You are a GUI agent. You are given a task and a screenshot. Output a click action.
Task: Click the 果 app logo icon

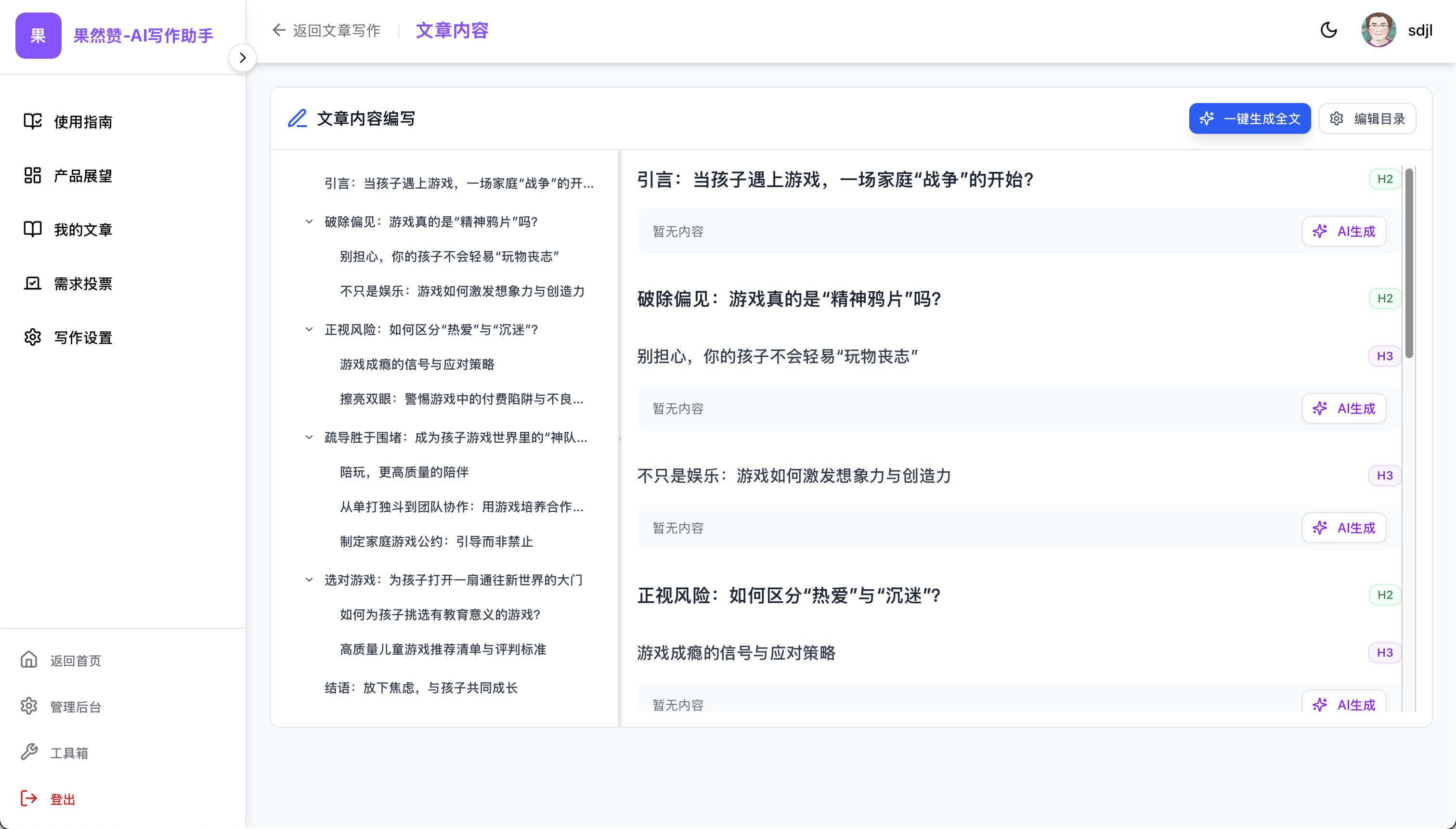(x=38, y=36)
